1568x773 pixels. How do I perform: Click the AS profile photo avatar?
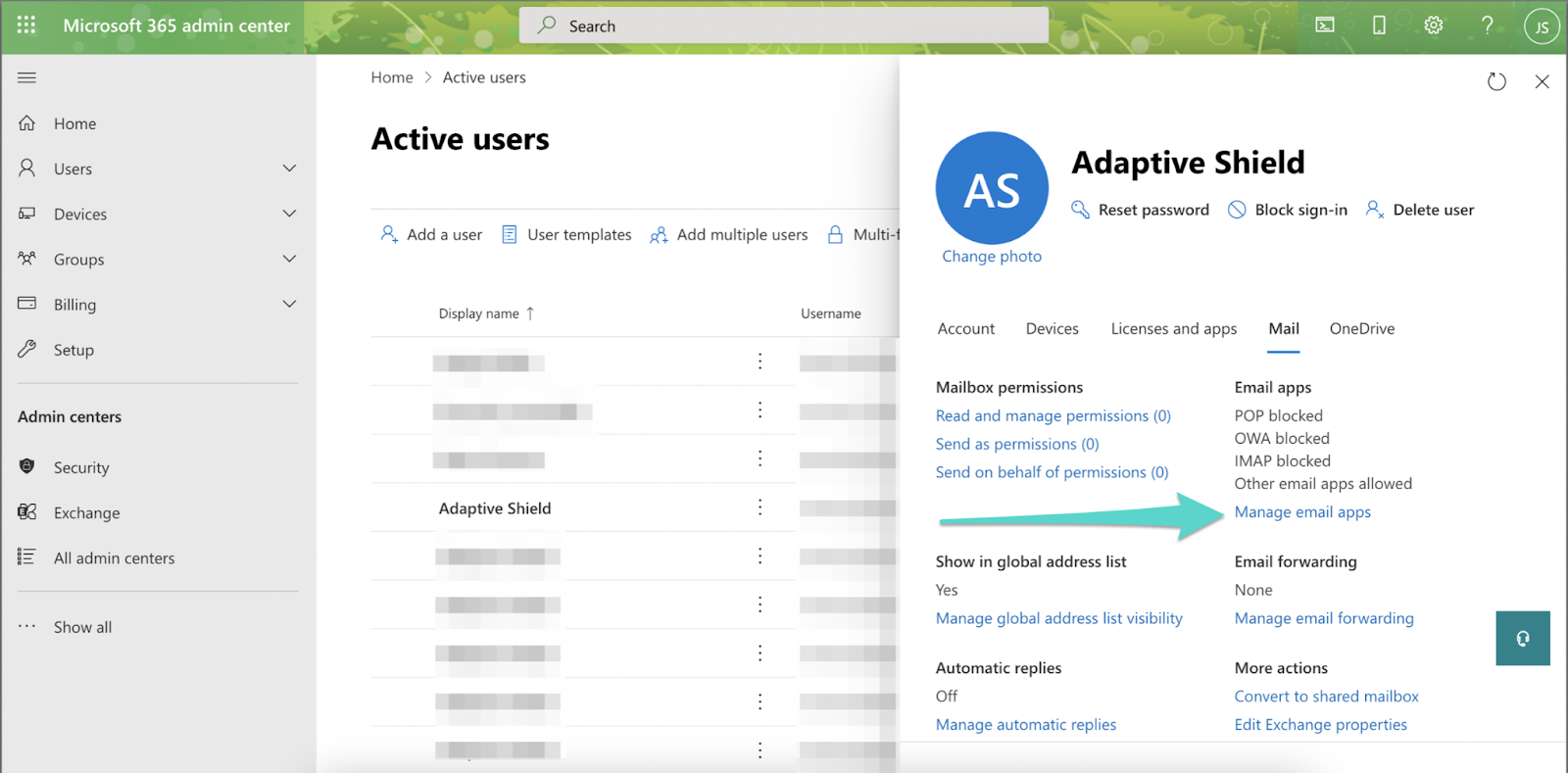click(992, 188)
